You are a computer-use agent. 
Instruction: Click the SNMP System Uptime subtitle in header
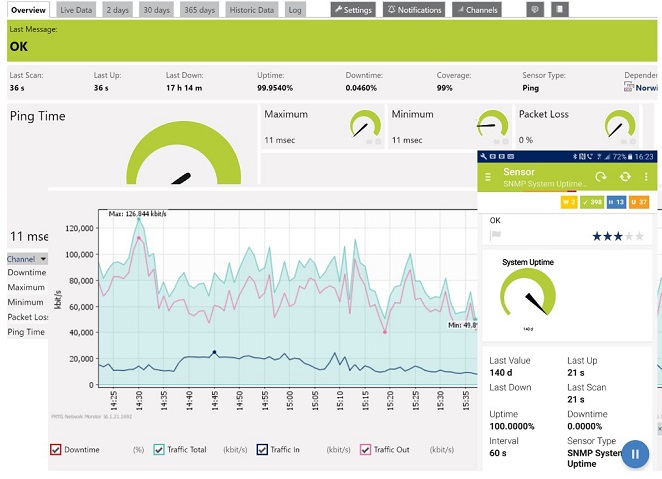tap(545, 184)
